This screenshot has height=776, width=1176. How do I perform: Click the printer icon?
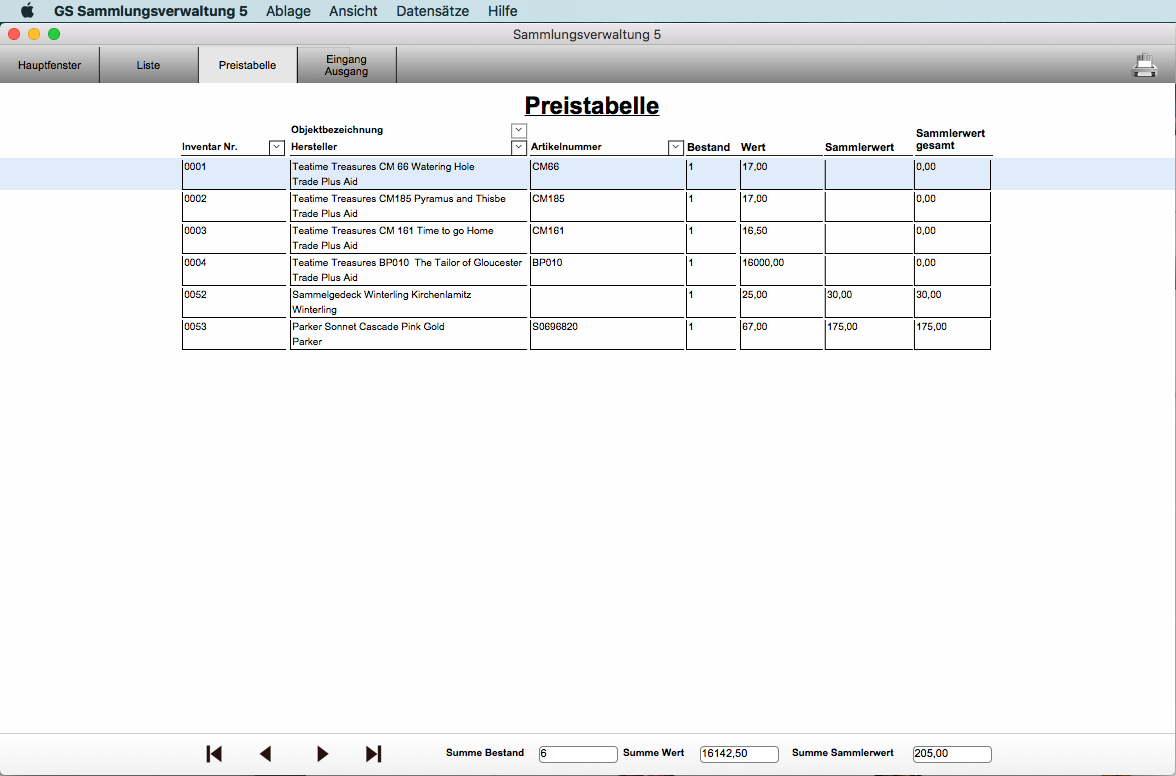tap(1144, 66)
